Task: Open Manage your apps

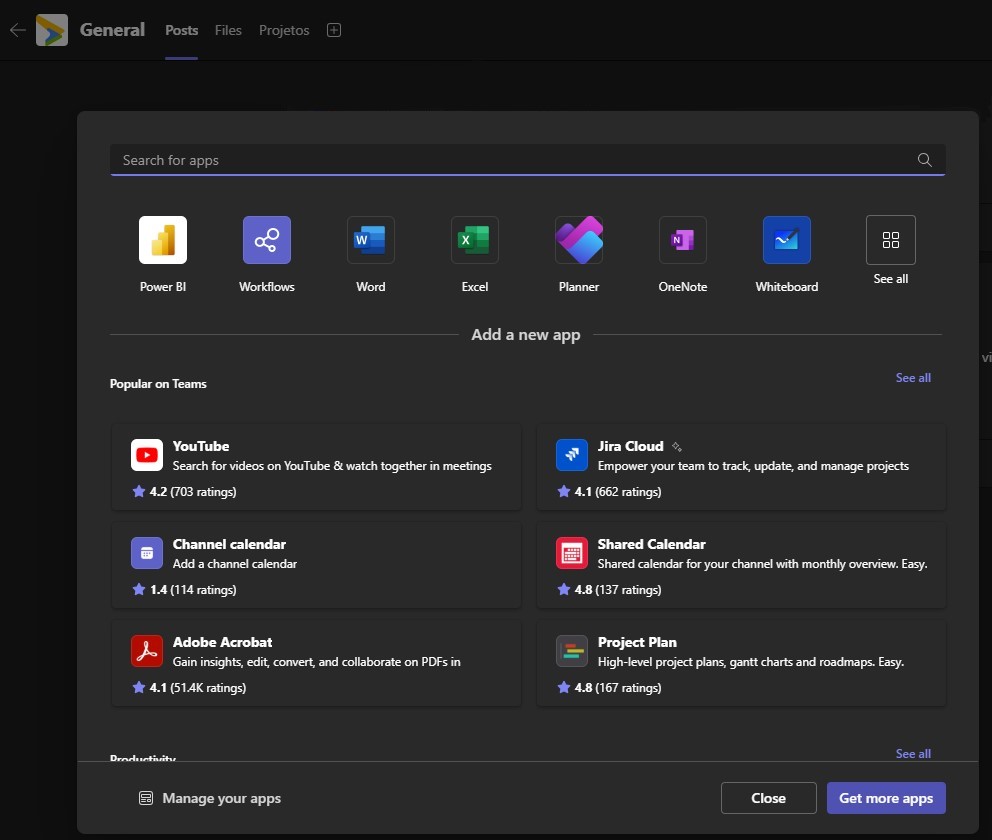Action: tap(210, 798)
